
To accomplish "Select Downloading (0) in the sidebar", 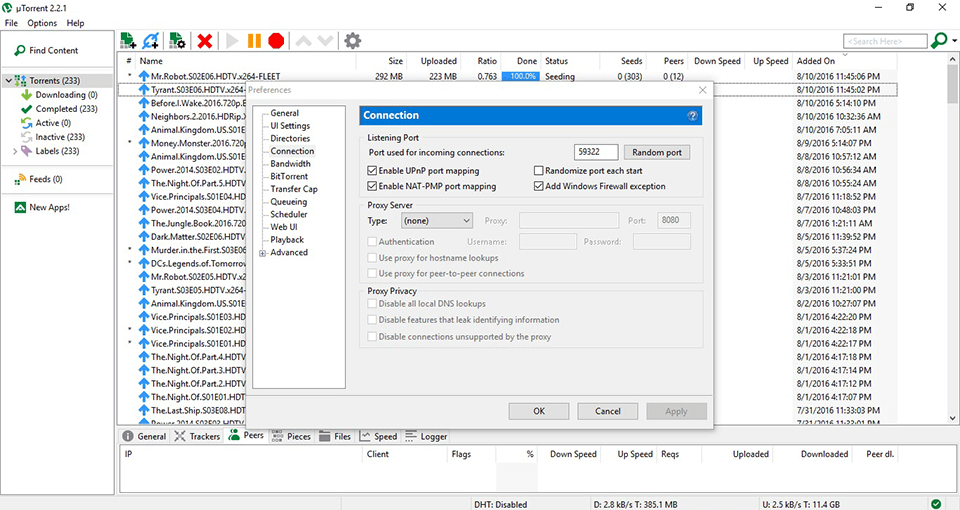I will pyautogui.click(x=59, y=95).
